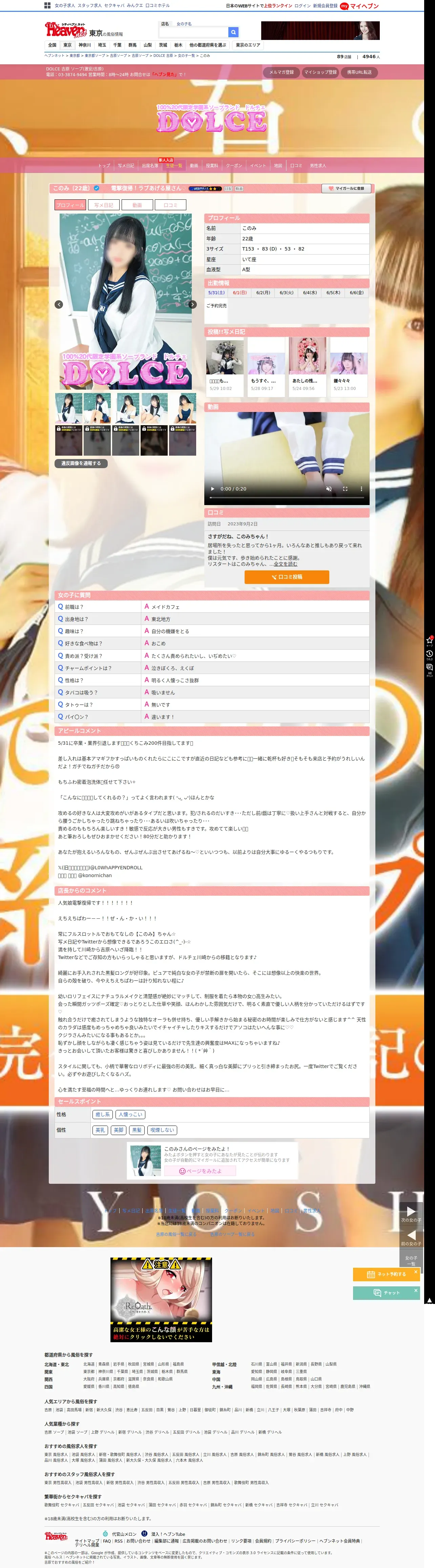Click the WEB予約 star rating badge
Image resolution: width=435 pixels, height=1568 pixels.
(x=205, y=189)
